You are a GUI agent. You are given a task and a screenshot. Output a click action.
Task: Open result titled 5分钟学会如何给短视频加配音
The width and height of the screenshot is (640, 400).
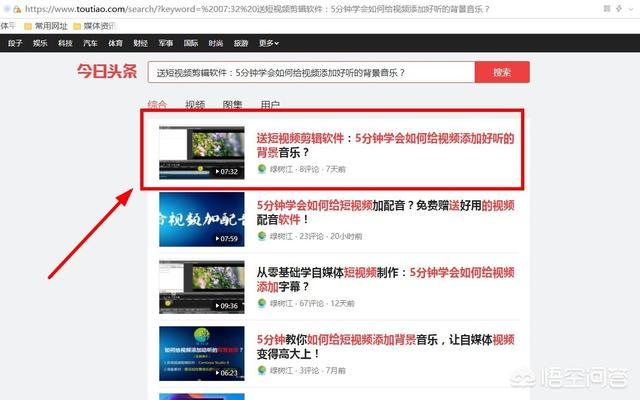(385, 212)
